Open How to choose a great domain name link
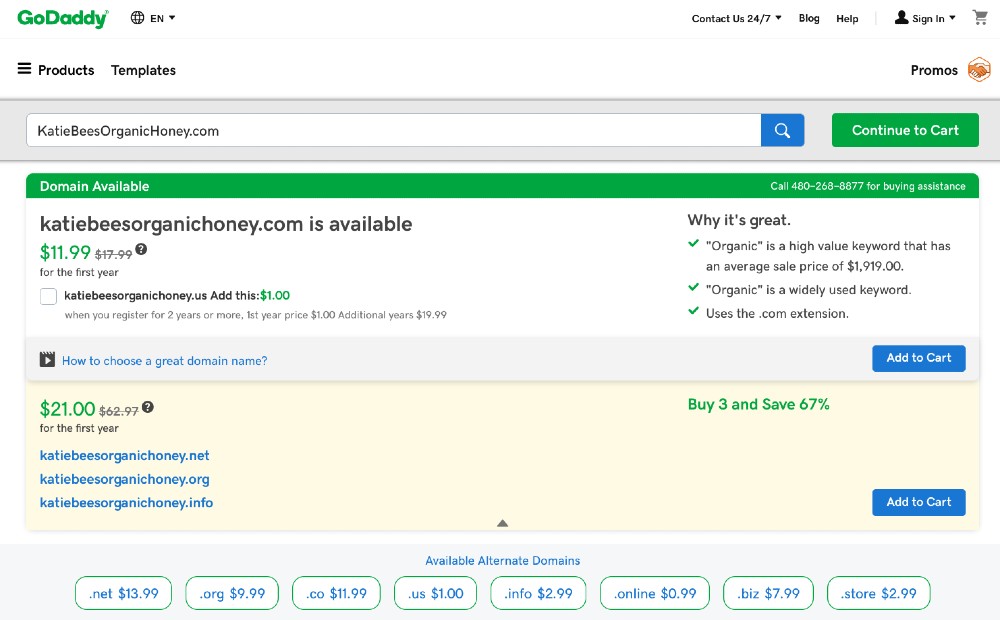The width and height of the screenshot is (1000, 620). pos(165,361)
